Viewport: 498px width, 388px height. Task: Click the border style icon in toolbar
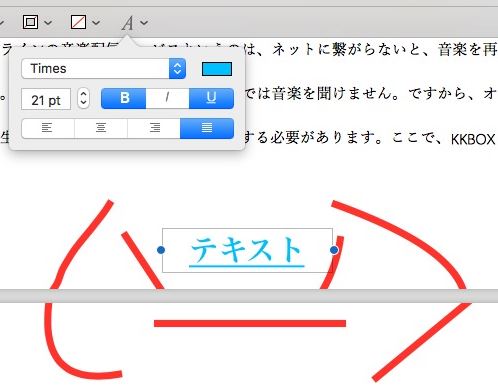coord(30,22)
